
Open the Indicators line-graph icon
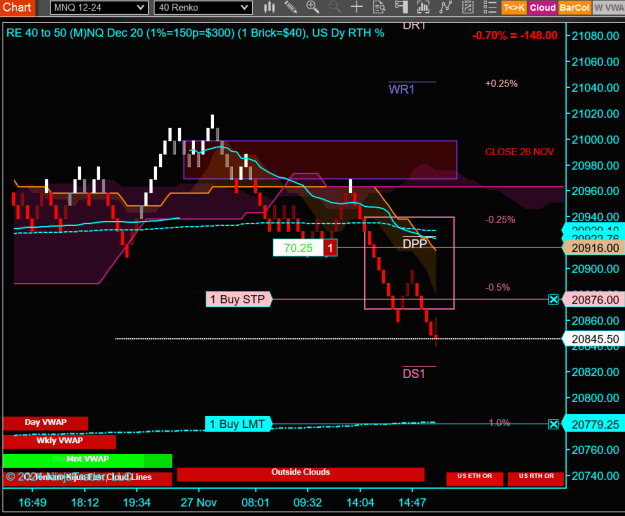tap(445, 7)
